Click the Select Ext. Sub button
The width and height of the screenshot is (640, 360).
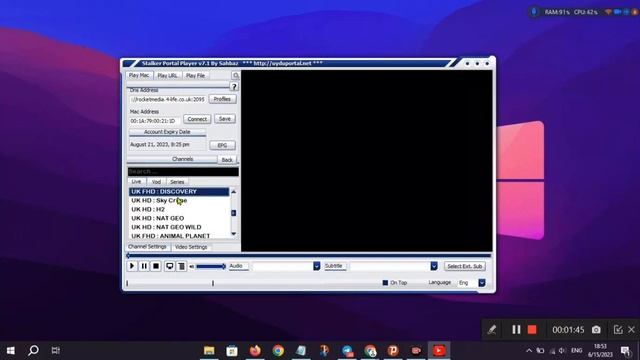(x=464, y=266)
